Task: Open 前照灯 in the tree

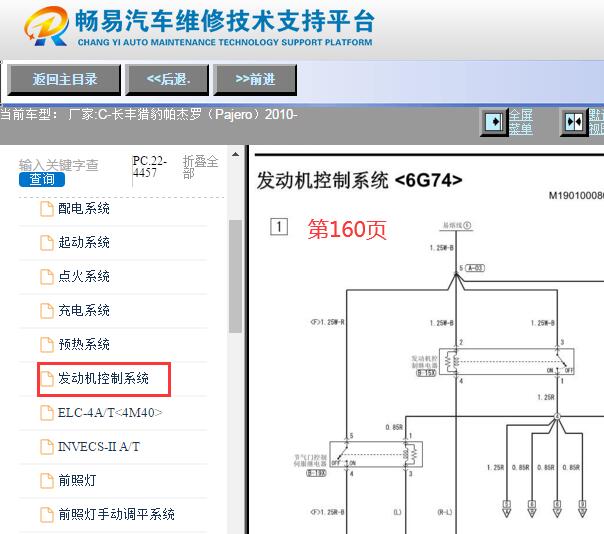Action: (77, 480)
